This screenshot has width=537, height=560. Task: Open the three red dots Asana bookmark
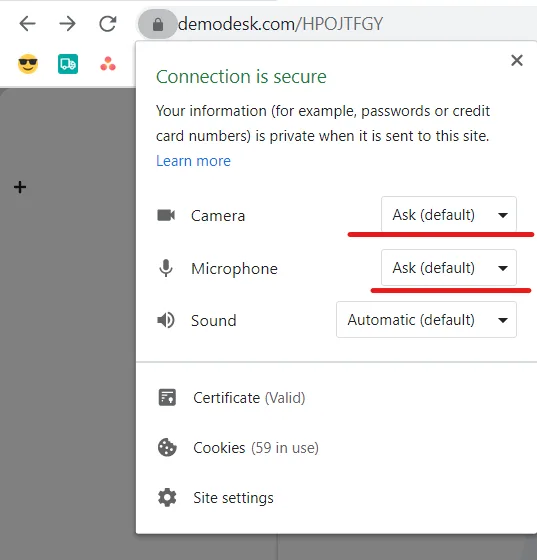pyautogui.click(x=108, y=64)
